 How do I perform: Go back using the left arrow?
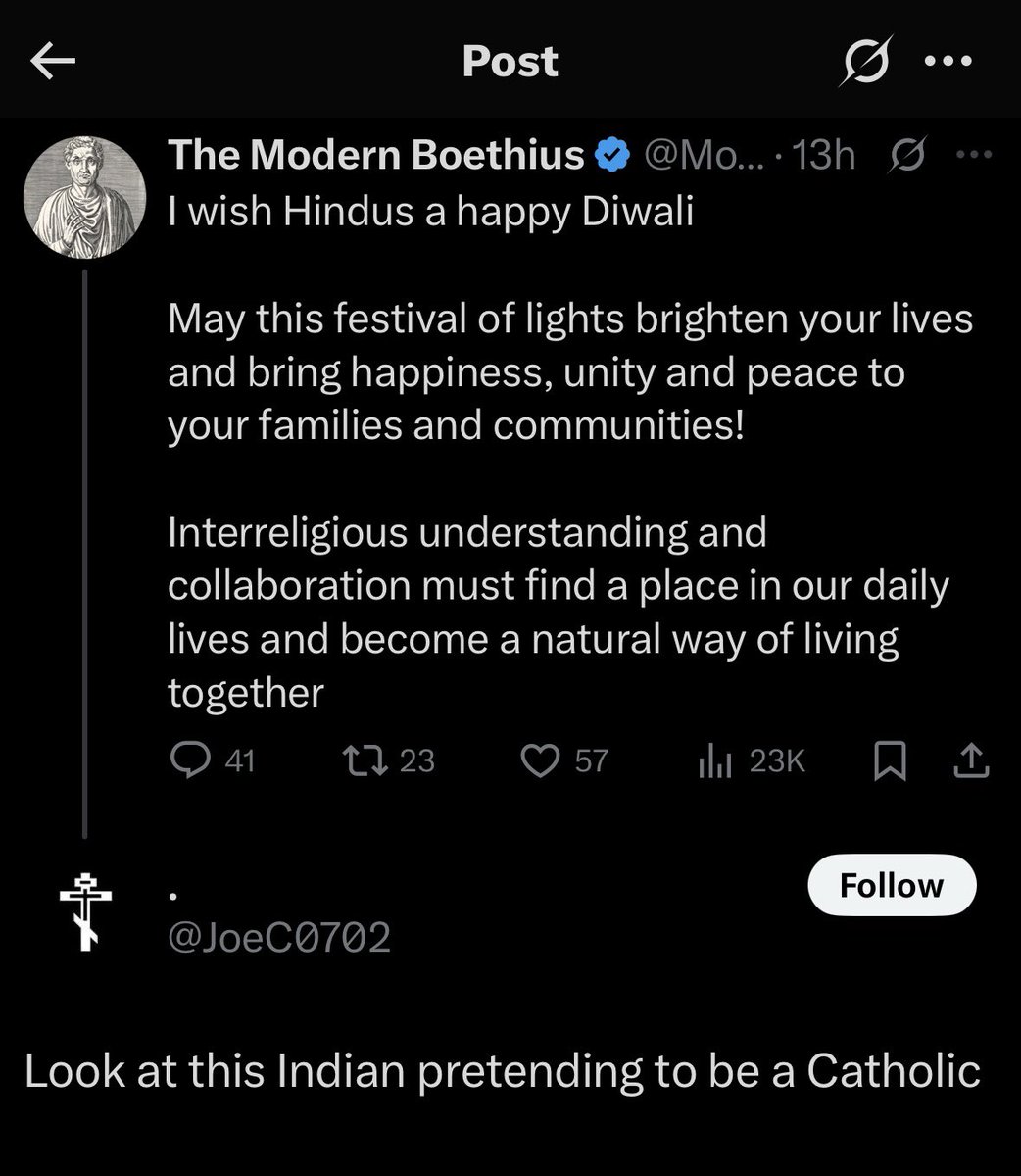[x=53, y=63]
